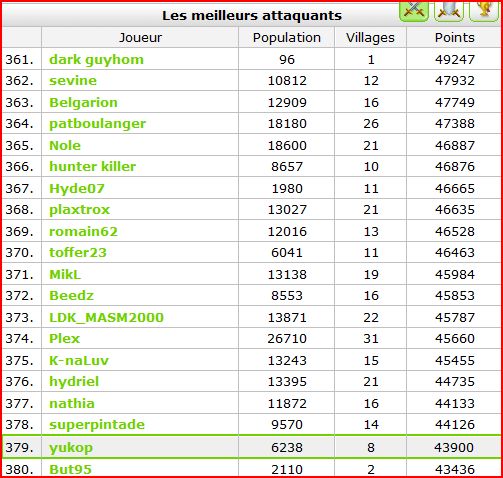This screenshot has height=478, width=503.
Task: View MikL player page
Action: coord(65,275)
